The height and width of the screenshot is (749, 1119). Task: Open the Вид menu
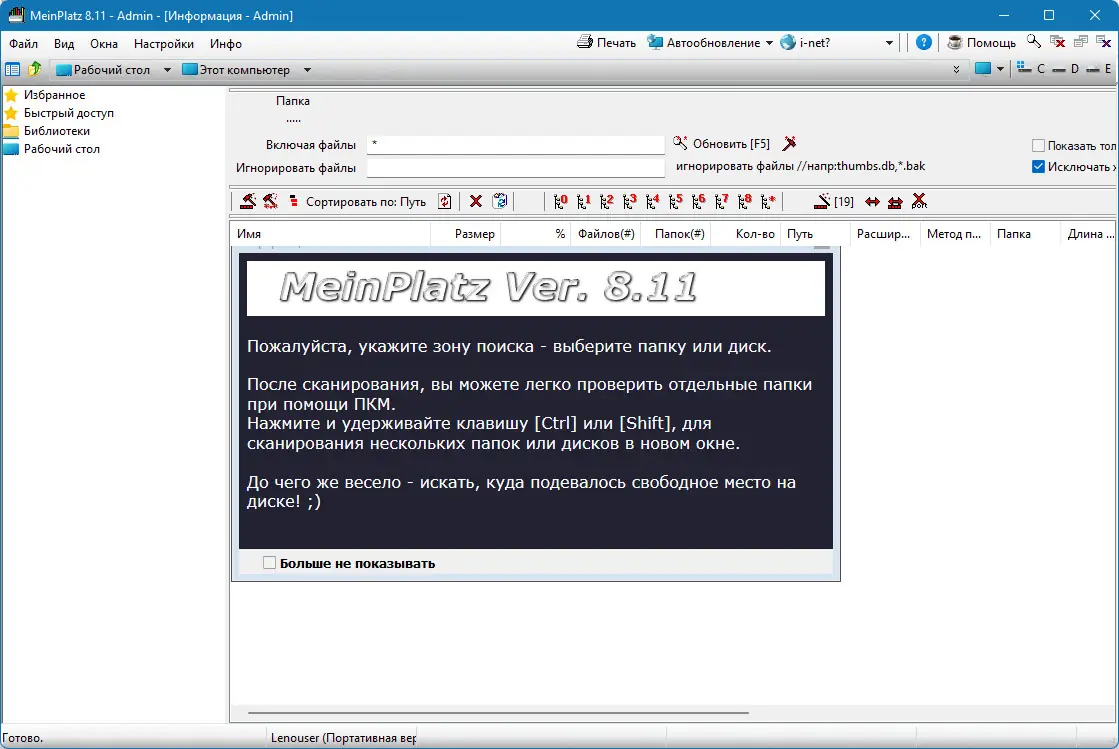(x=64, y=44)
